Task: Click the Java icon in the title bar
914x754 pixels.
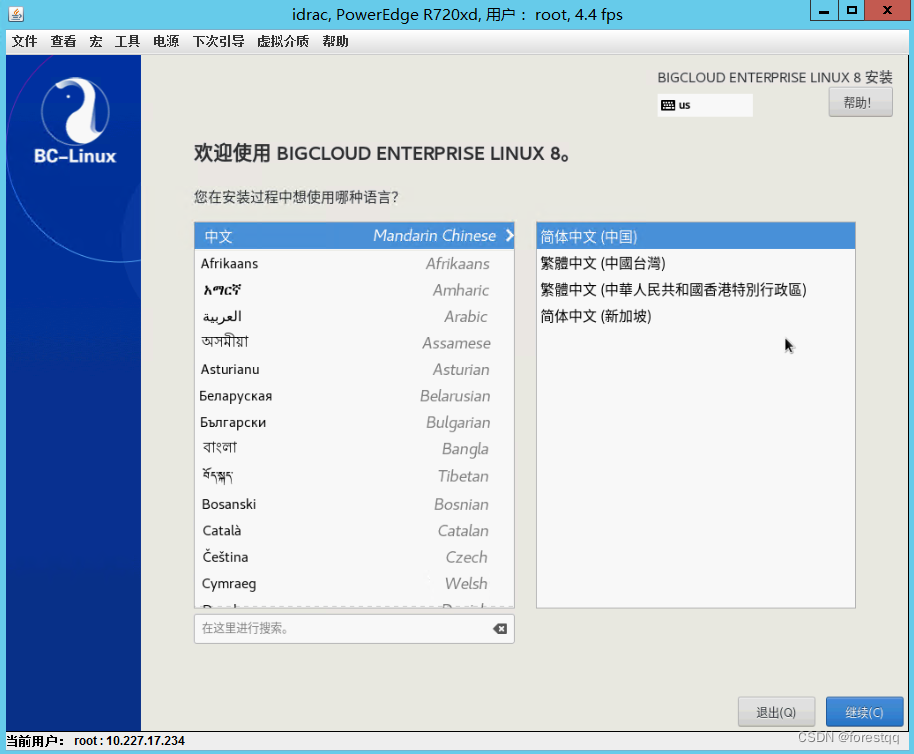Action: coord(16,13)
